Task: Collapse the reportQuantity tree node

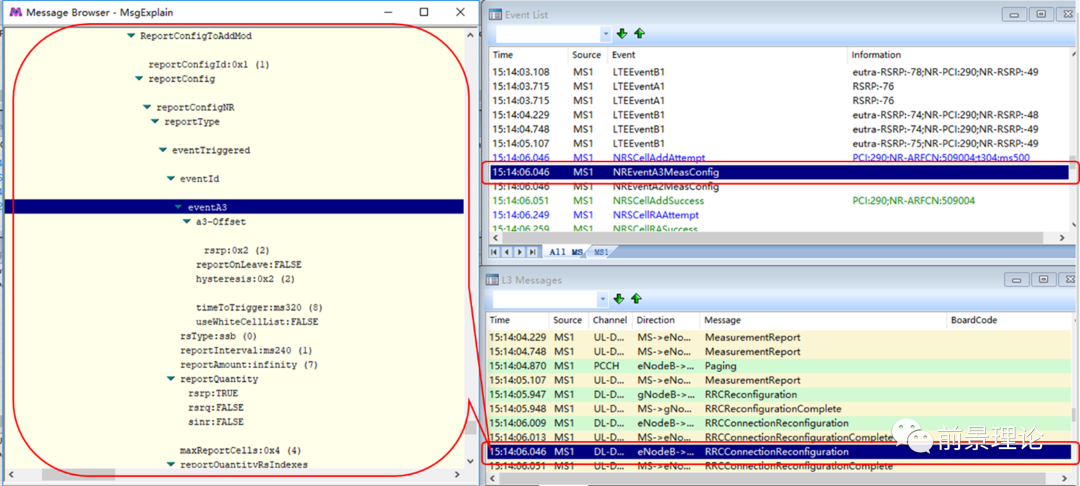Action: [x=171, y=379]
